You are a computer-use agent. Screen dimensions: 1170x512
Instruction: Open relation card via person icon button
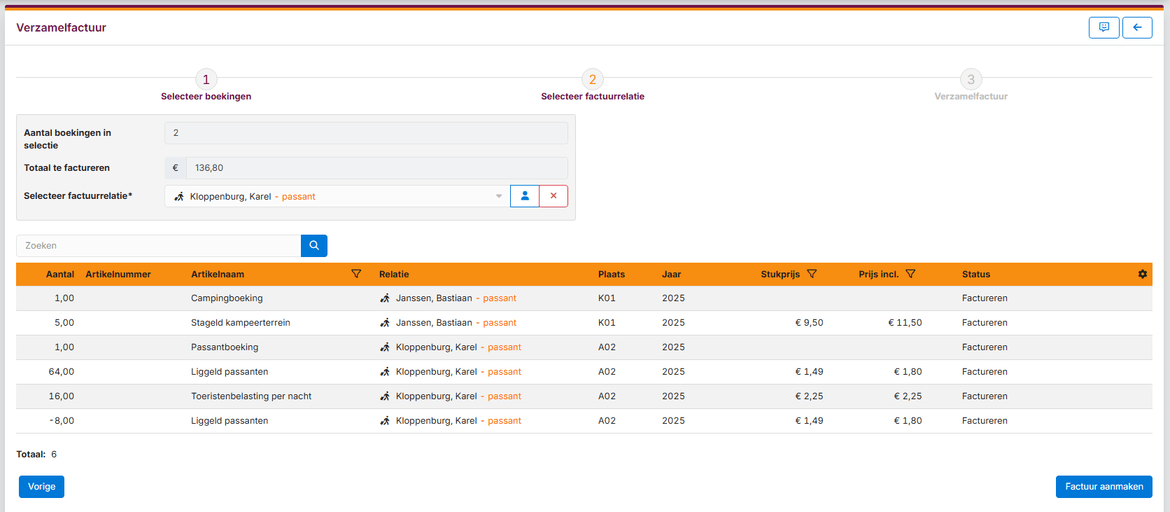tap(525, 196)
